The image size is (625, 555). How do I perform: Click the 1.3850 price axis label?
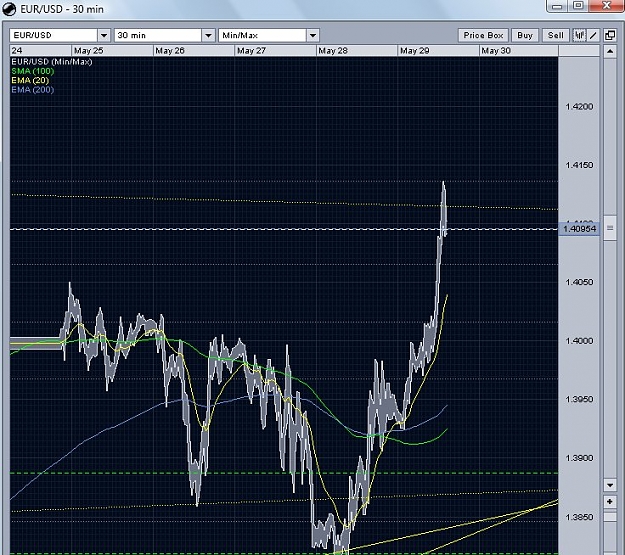(x=579, y=517)
